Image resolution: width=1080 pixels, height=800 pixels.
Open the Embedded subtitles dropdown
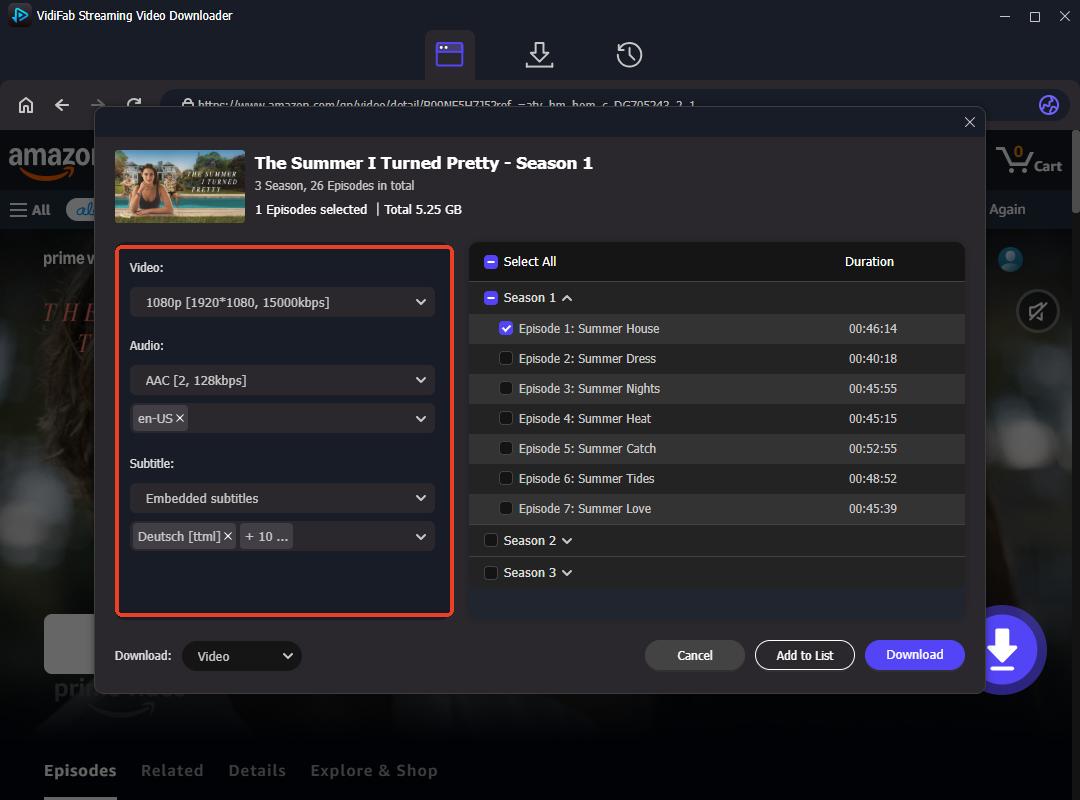[282, 498]
